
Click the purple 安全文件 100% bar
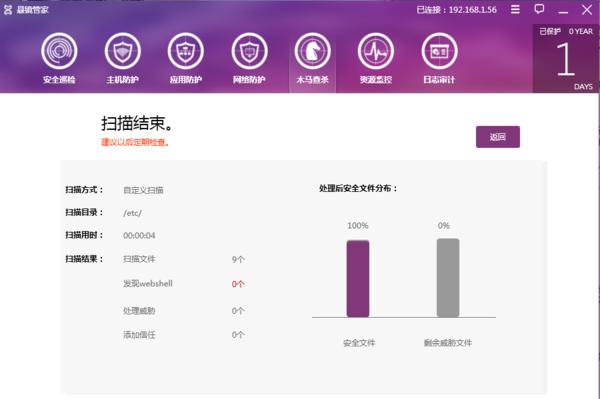358,278
